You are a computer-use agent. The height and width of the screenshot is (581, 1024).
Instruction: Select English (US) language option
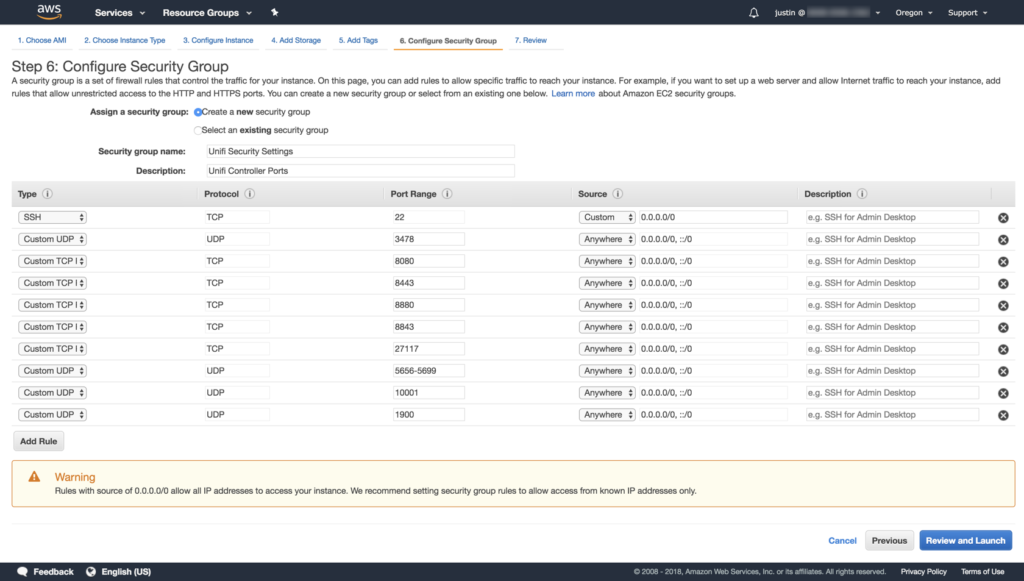126,572
